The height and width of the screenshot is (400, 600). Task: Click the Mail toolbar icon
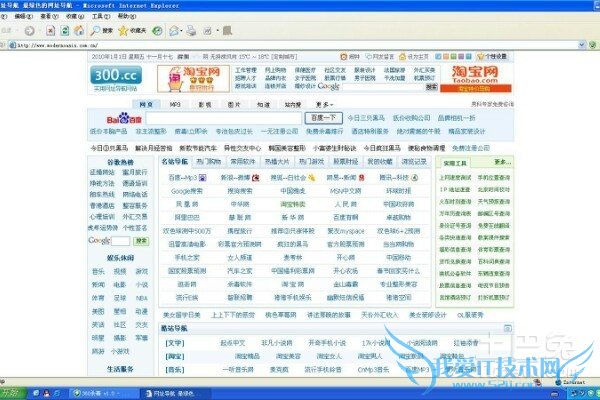(x=174, y=31)
